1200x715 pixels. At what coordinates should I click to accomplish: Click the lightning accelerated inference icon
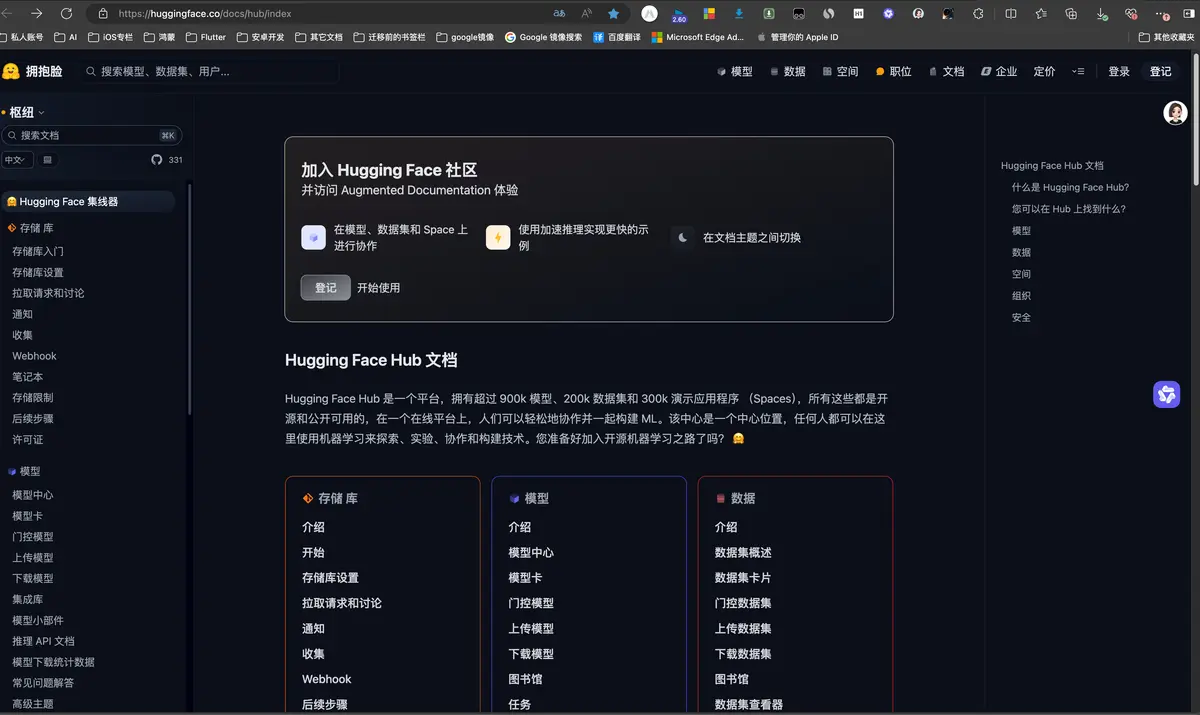tap(498, 238)
